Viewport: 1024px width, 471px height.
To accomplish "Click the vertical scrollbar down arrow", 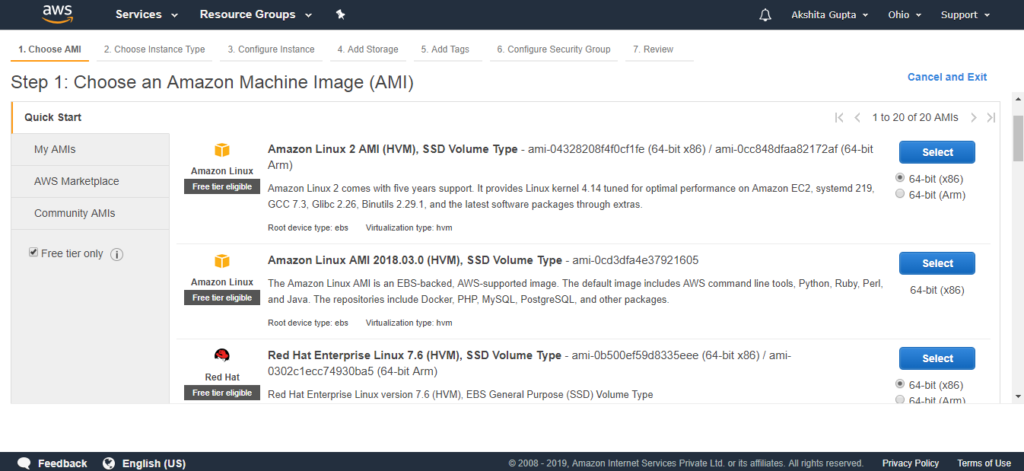I will click(x=1018, y=396).
